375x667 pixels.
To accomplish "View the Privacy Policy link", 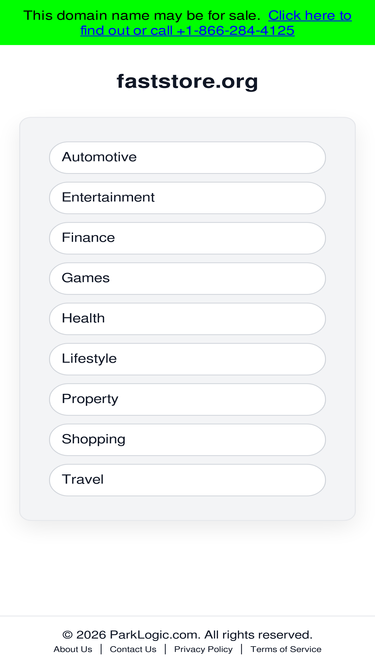I will point(203,649).
